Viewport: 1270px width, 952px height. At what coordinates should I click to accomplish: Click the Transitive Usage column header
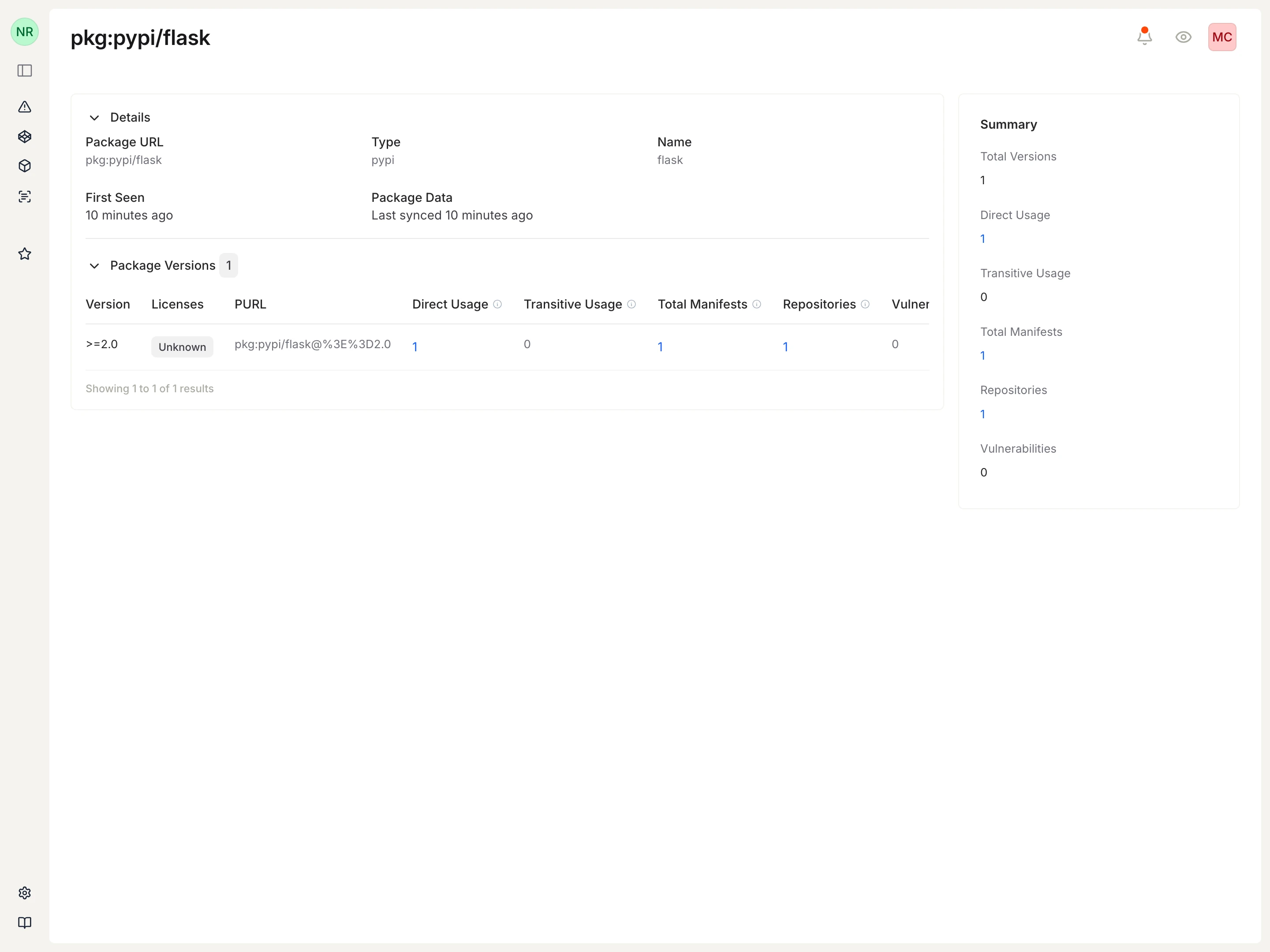click(x=572, y=304)
